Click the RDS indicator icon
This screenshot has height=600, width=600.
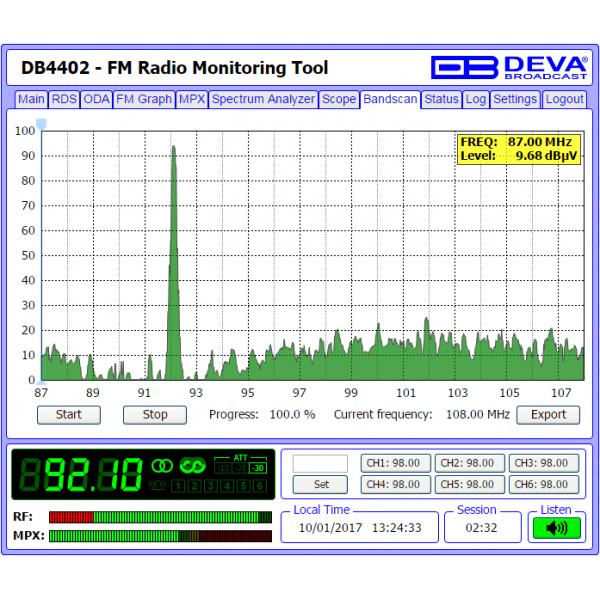(193, 465)
